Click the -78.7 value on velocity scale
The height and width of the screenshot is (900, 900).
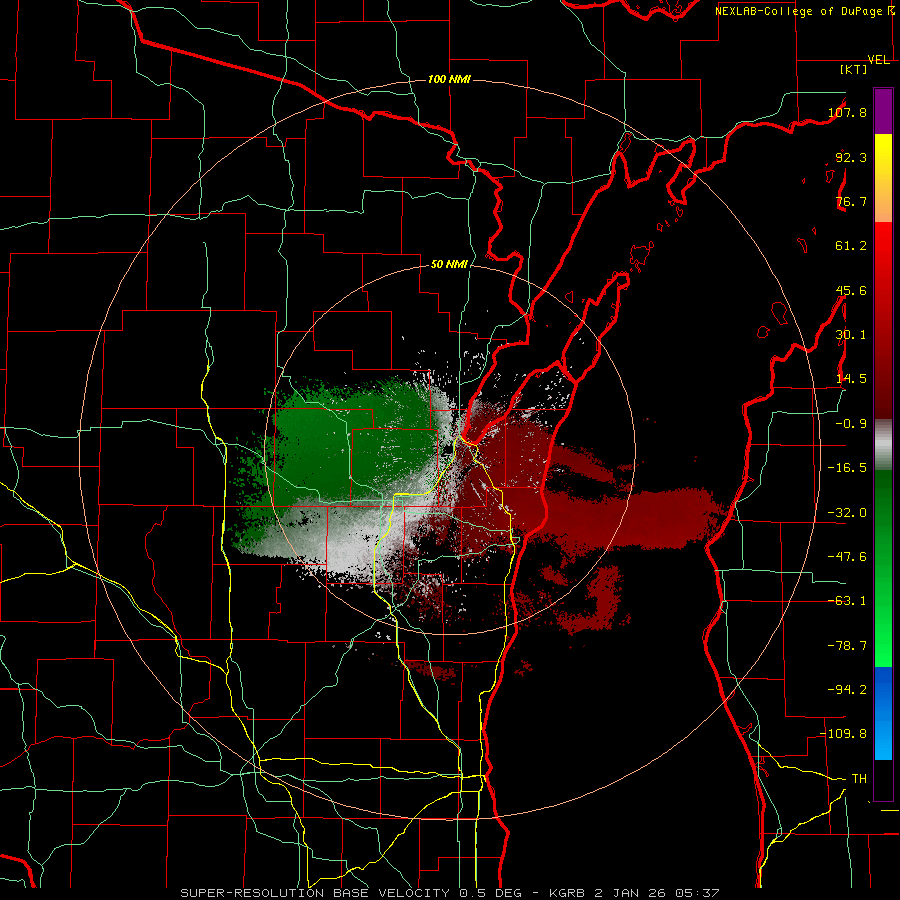(x=847, y=646)
